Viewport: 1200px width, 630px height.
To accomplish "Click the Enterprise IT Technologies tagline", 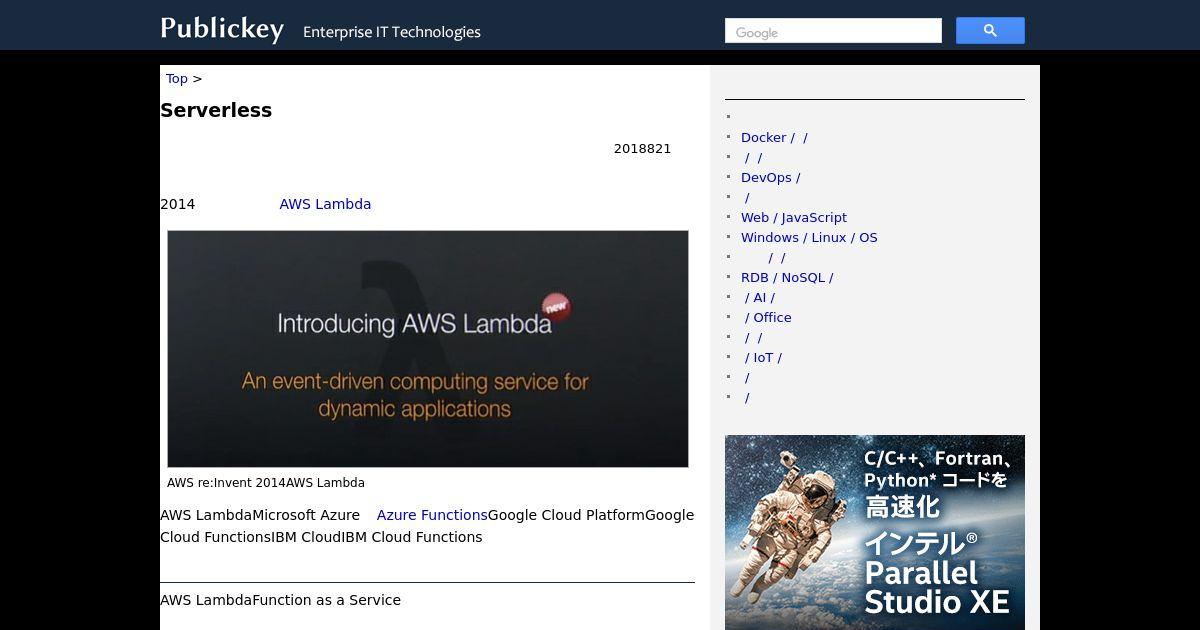I will (392, 32).
